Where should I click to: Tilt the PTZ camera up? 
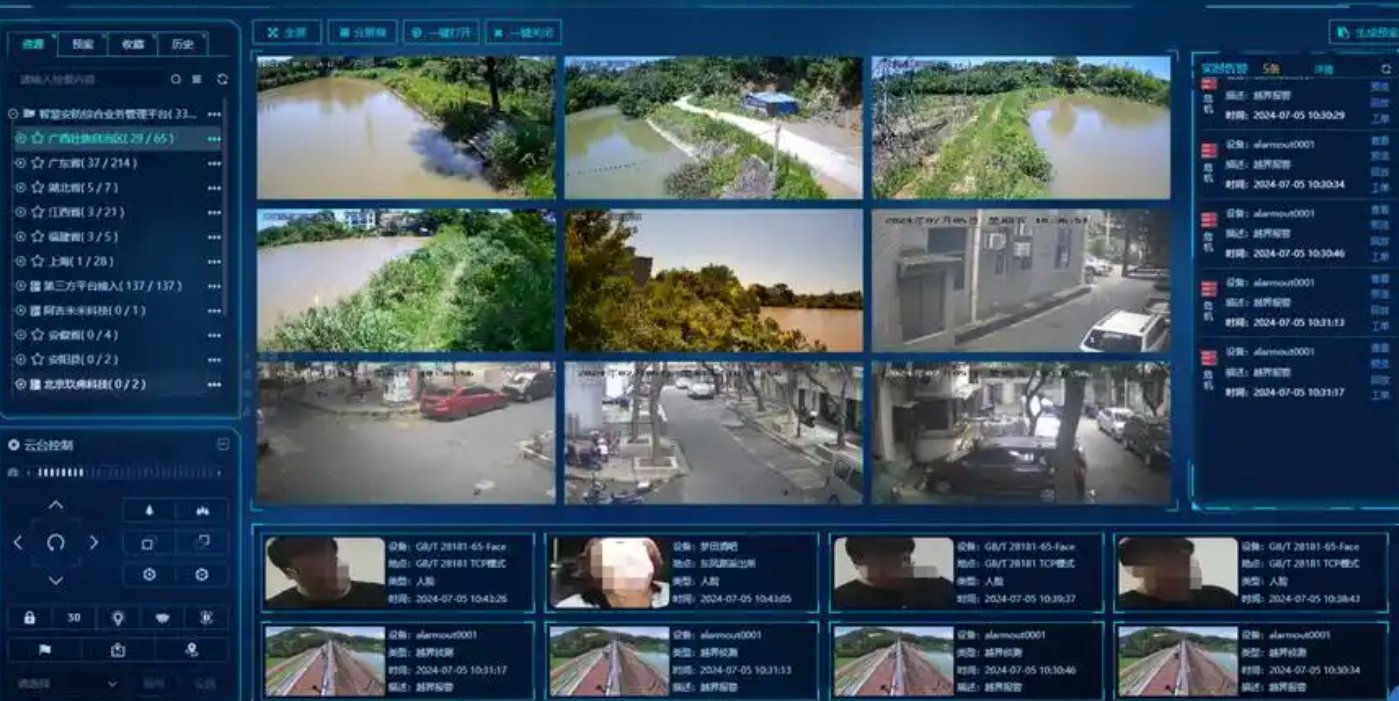(x=56, y=505)
